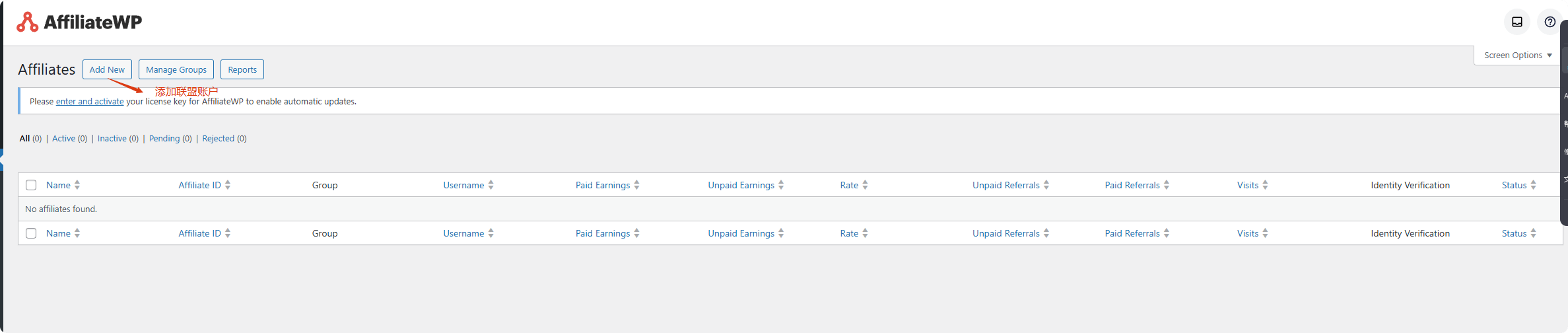Open the Reports button
1568x333 pixels.
pyautogui.click(x=242, y=69)
